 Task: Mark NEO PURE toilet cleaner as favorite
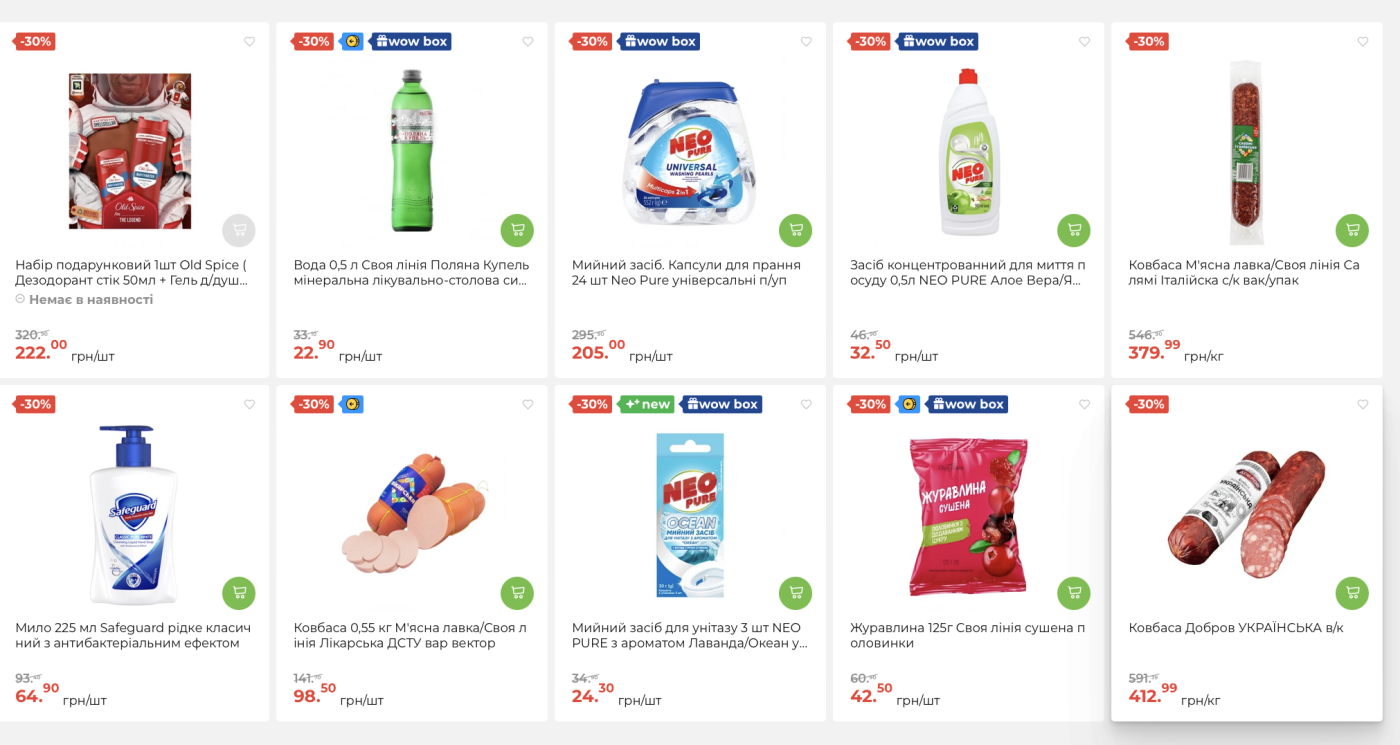(806, 405)
